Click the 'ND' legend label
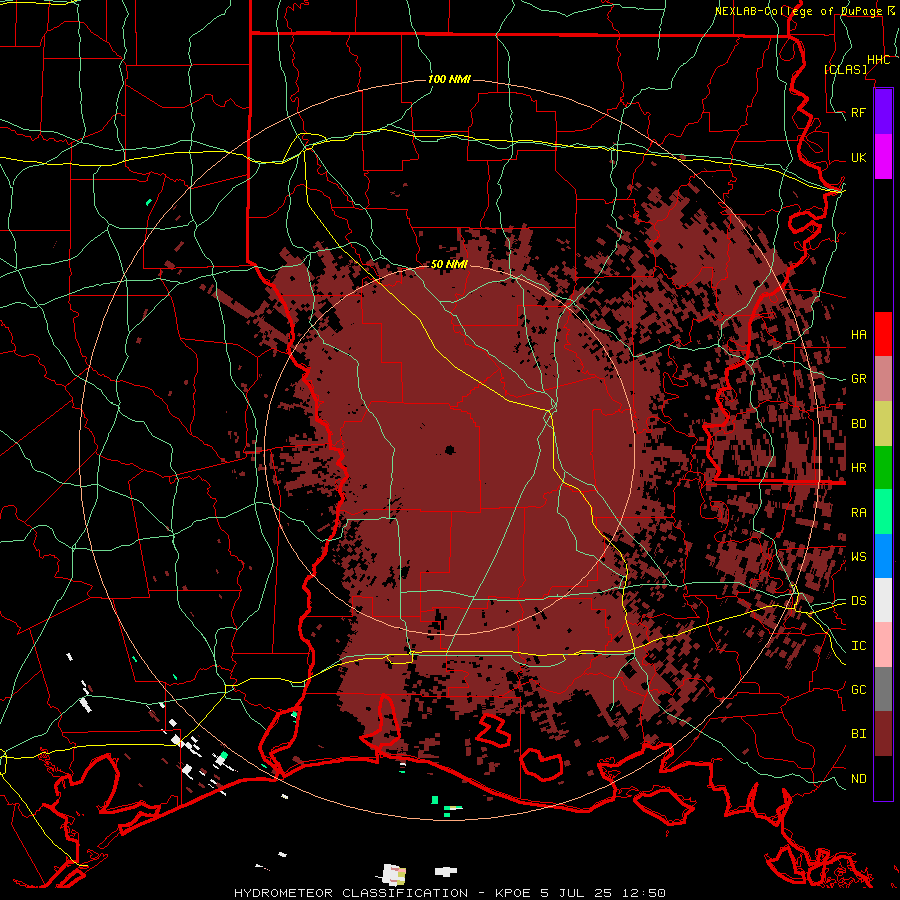Viewport: 900px width, 900px height. pos(858,779)
